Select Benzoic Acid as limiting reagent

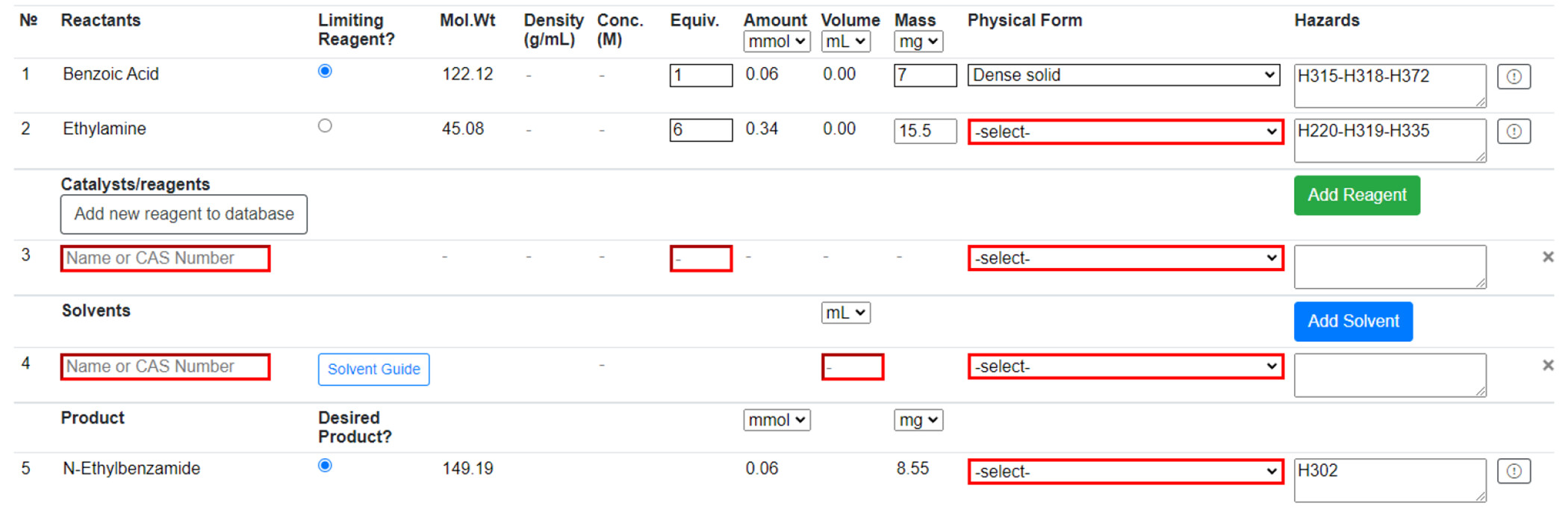coord(325,71)
